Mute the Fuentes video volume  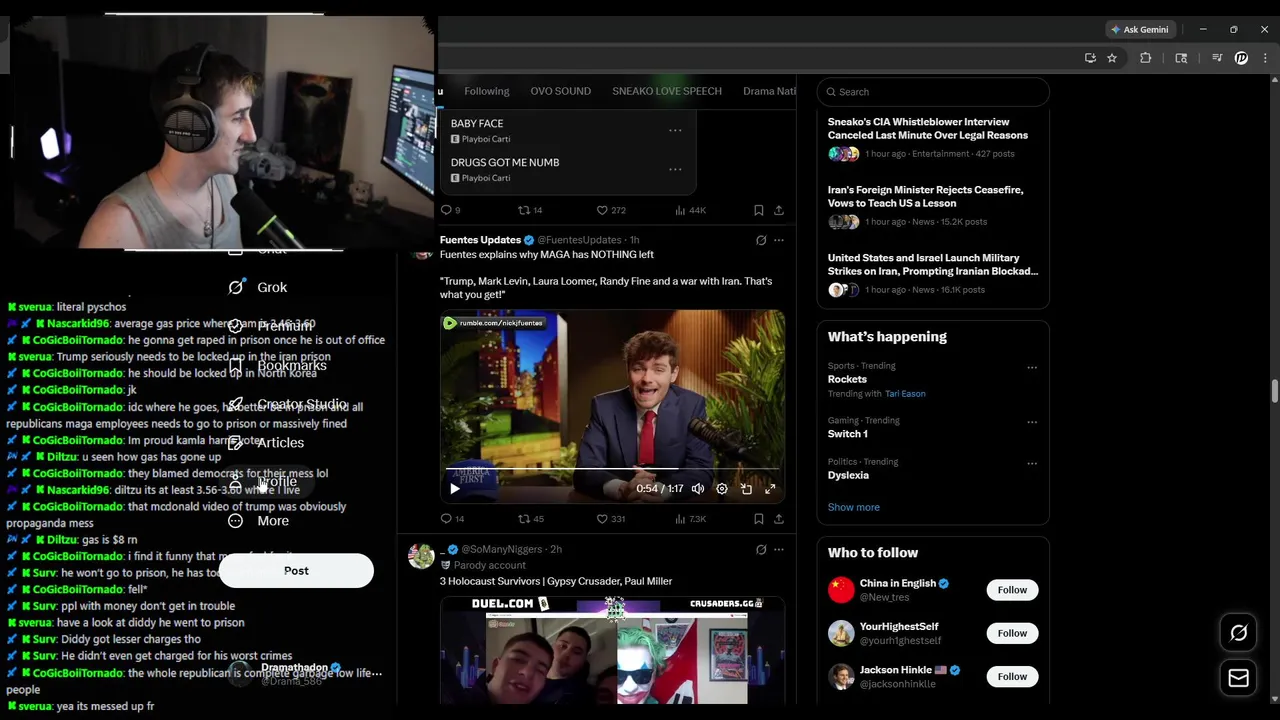(x=698, y=489)
